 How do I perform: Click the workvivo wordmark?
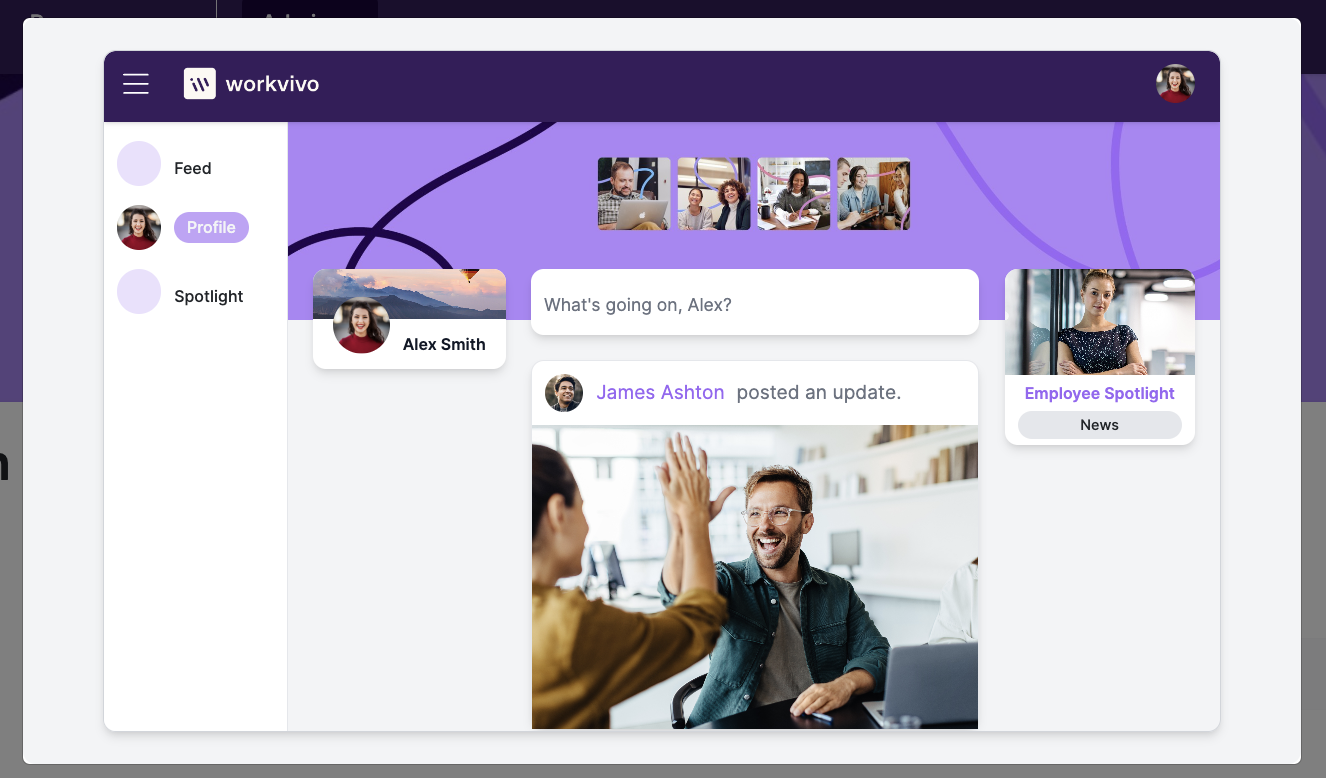(273, 84)
